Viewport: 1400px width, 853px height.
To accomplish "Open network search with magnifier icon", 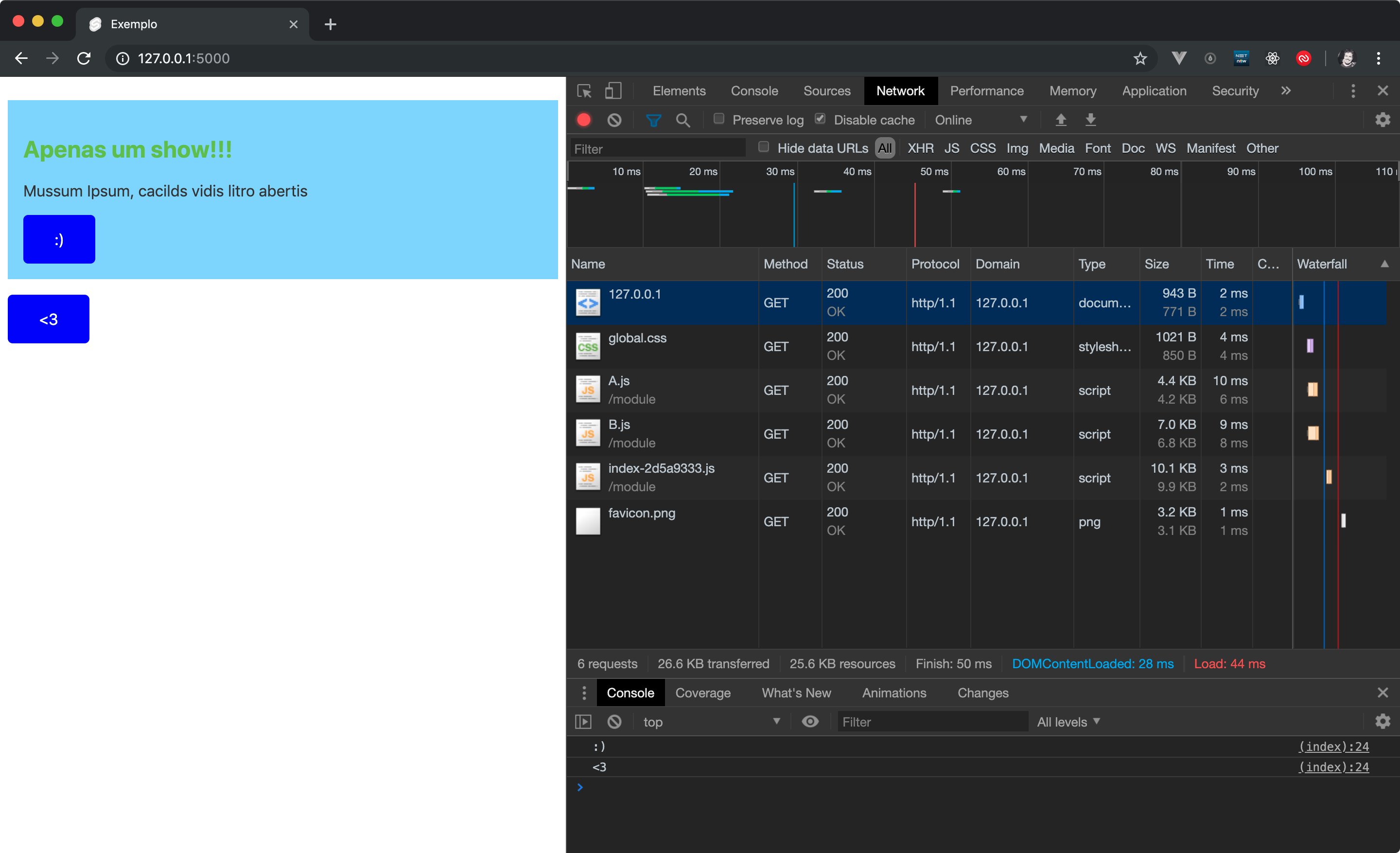I will click(x=683, y=120).
